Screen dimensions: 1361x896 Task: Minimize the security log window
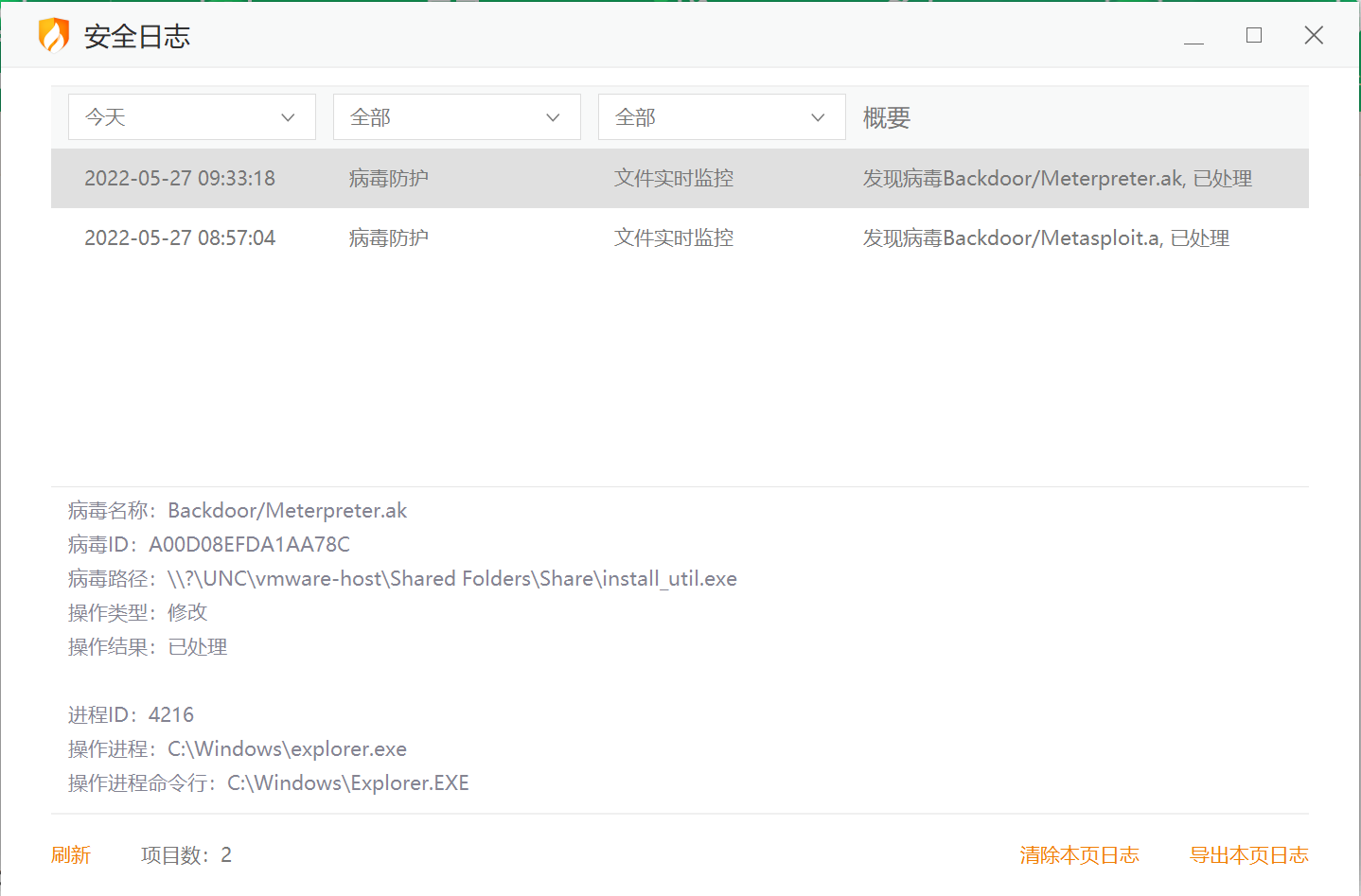tap(1193, 36)
